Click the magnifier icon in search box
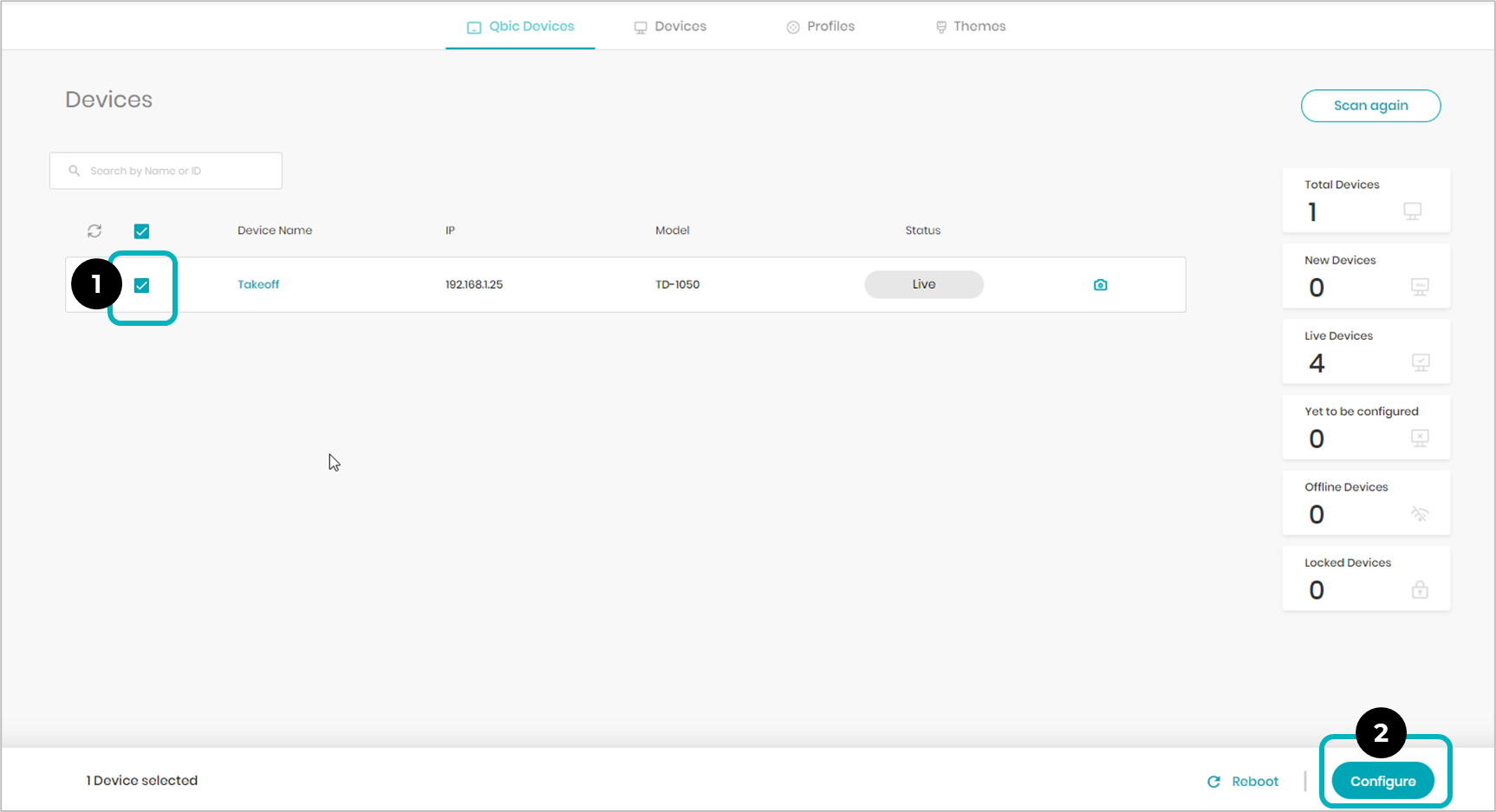Screen dimensions: 1496x812 pos(75,171)
